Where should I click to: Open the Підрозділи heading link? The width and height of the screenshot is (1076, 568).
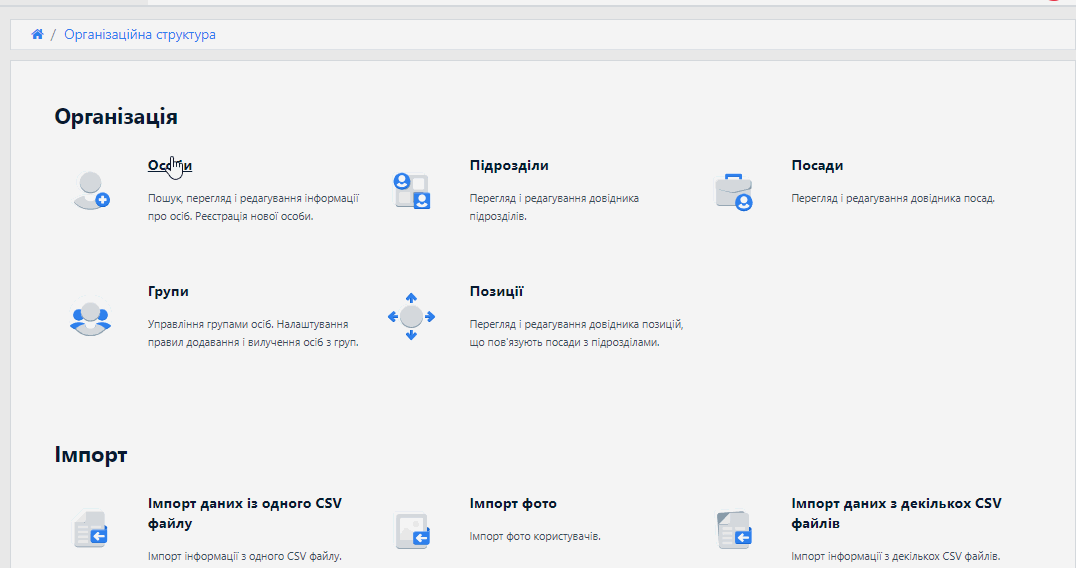click(508, 166)
